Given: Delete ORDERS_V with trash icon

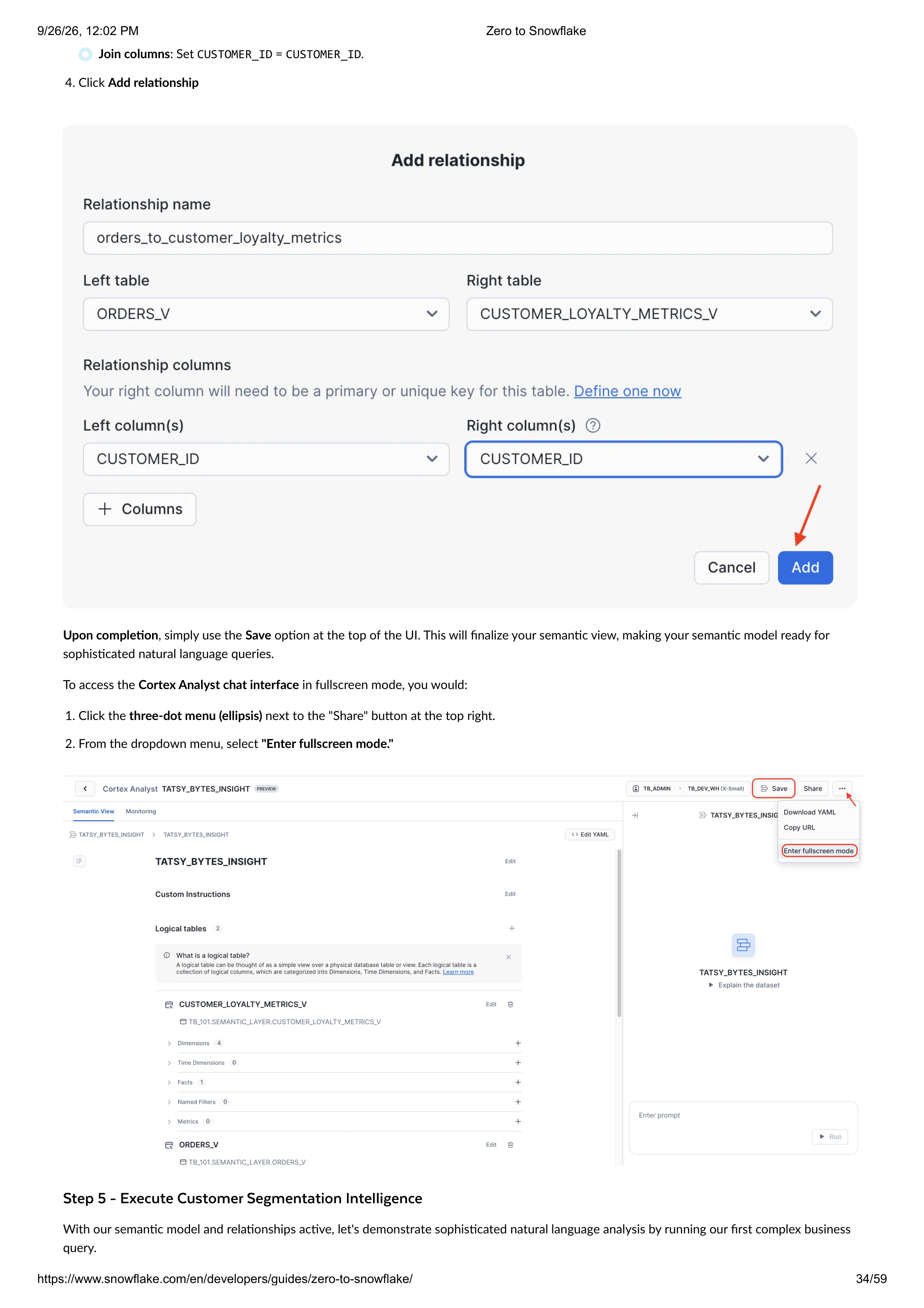Looking at the screenshot, I should click(x=510, y=1145).
